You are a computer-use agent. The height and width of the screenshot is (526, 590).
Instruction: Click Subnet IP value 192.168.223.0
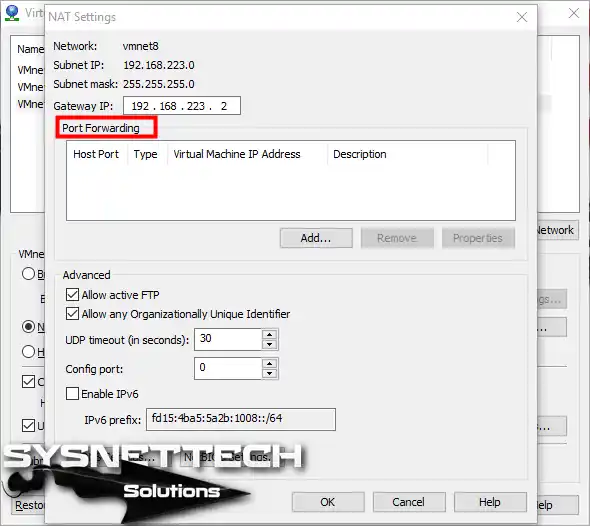[159, 65]
